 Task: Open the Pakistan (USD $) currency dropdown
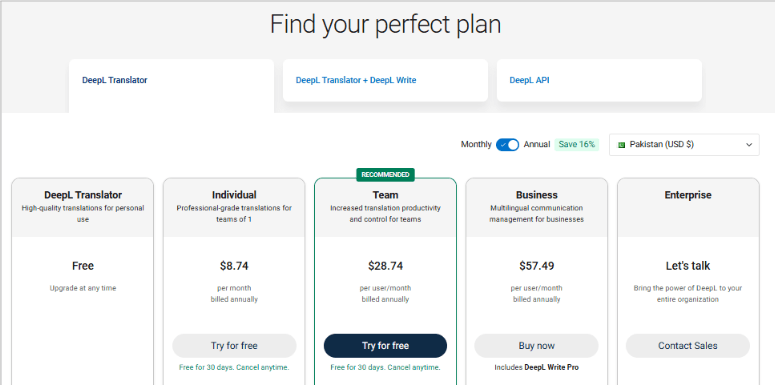tap(684, 145)
